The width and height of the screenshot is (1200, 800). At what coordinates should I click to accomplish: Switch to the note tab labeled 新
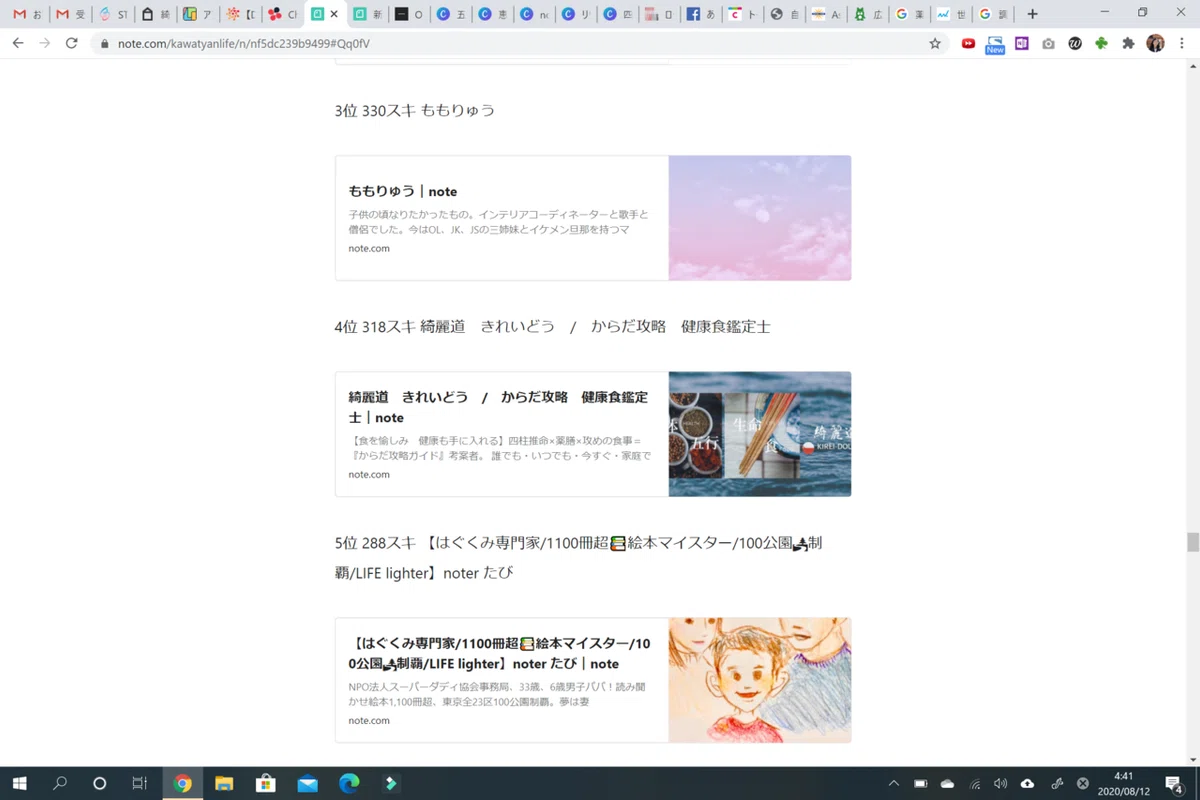tap(366, 14)
